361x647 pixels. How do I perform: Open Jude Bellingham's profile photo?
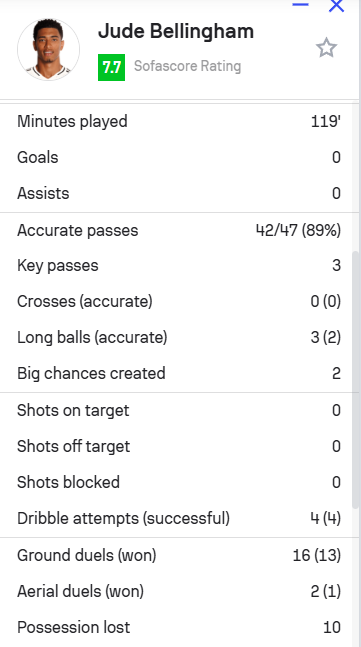point(48,50)
